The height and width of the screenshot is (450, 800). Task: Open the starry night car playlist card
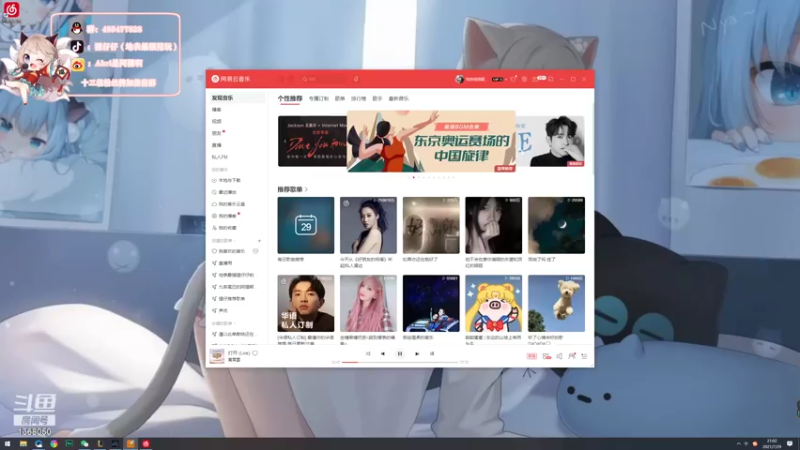tap(431, 303)
